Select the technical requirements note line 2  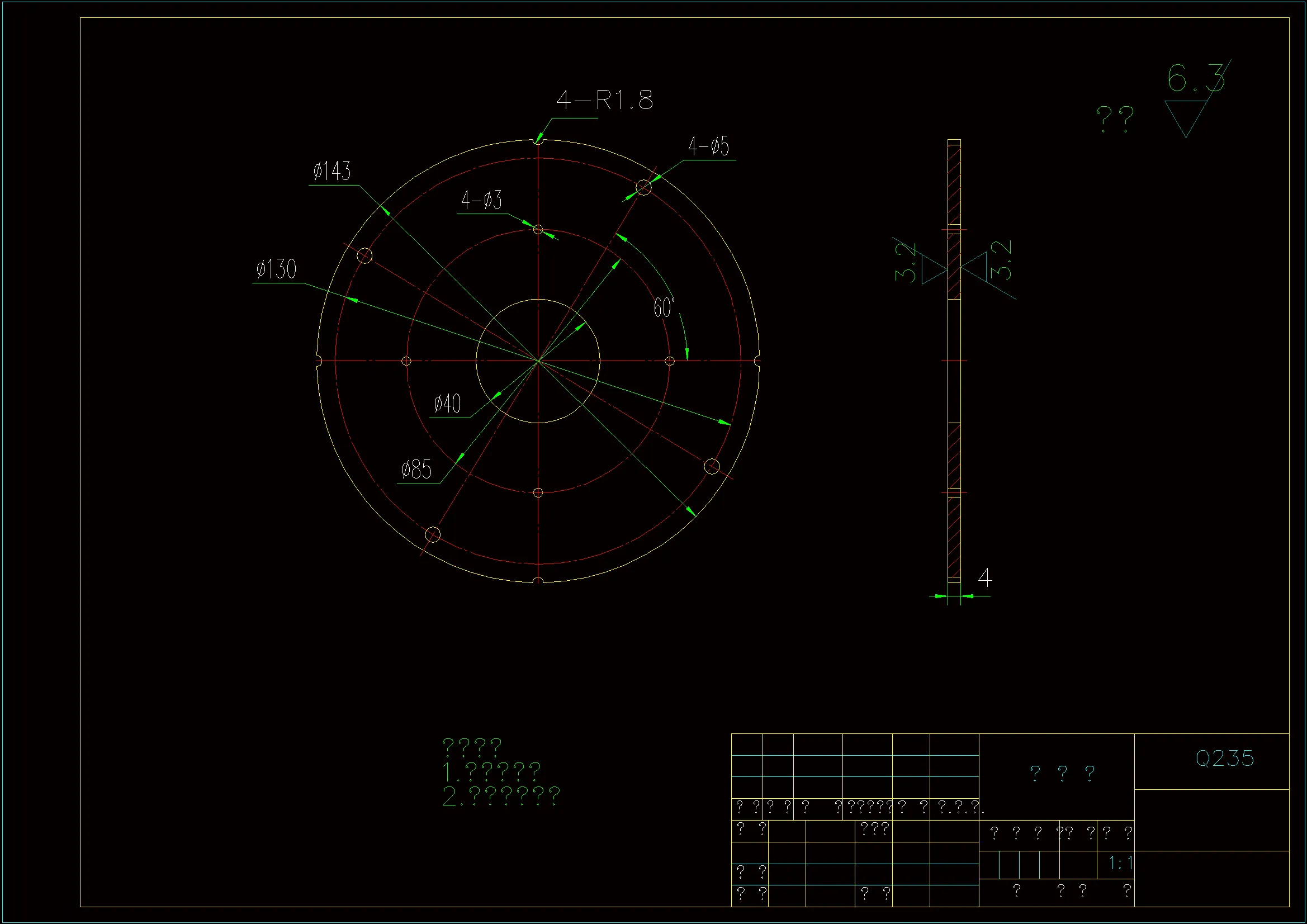(501, 796)
